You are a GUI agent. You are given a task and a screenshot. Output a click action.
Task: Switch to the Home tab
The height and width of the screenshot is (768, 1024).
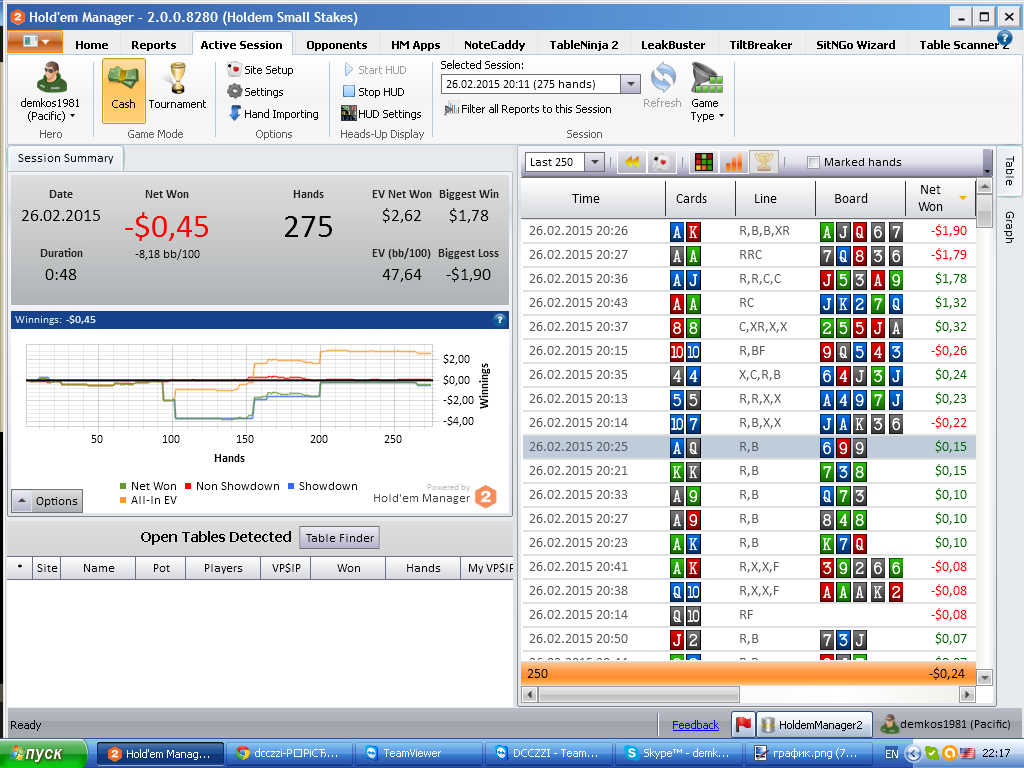[x=91, y=45]
